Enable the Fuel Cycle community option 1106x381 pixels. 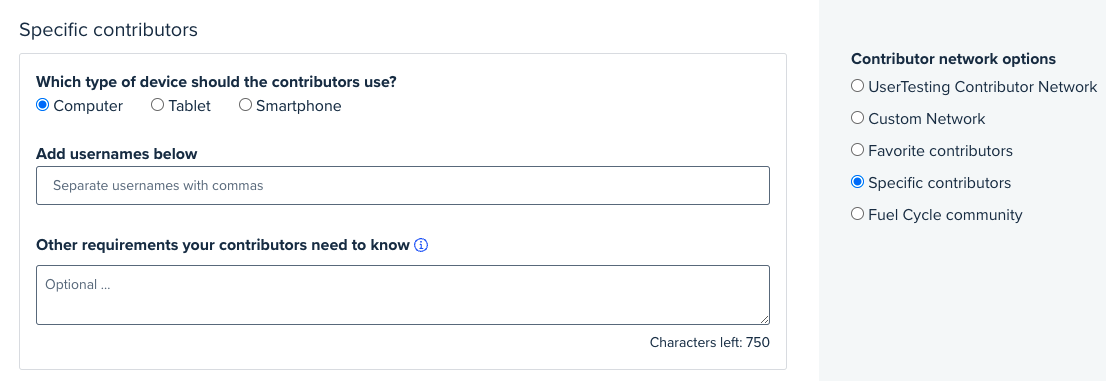click(x=857, y=214)
